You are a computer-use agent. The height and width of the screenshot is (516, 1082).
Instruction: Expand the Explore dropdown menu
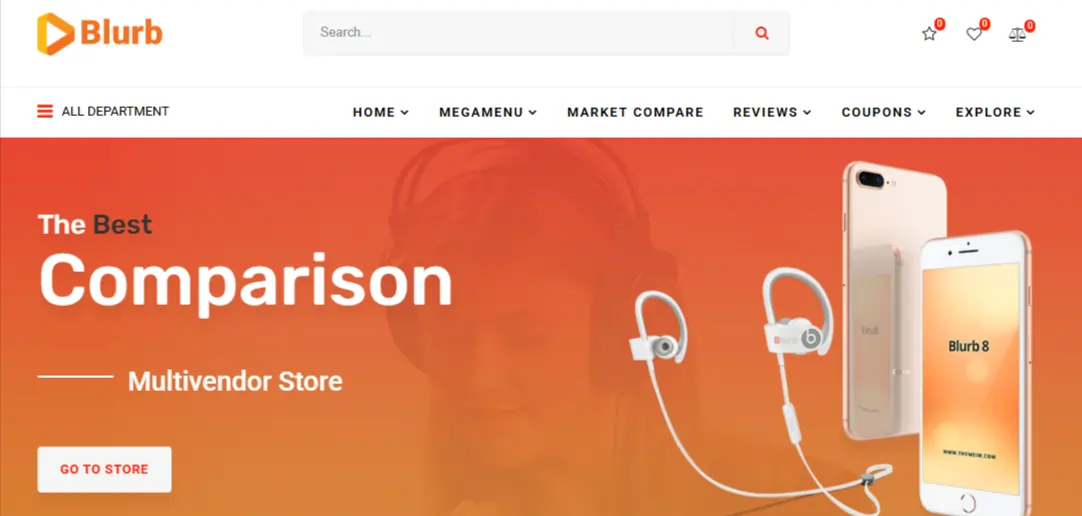point(995,112)
